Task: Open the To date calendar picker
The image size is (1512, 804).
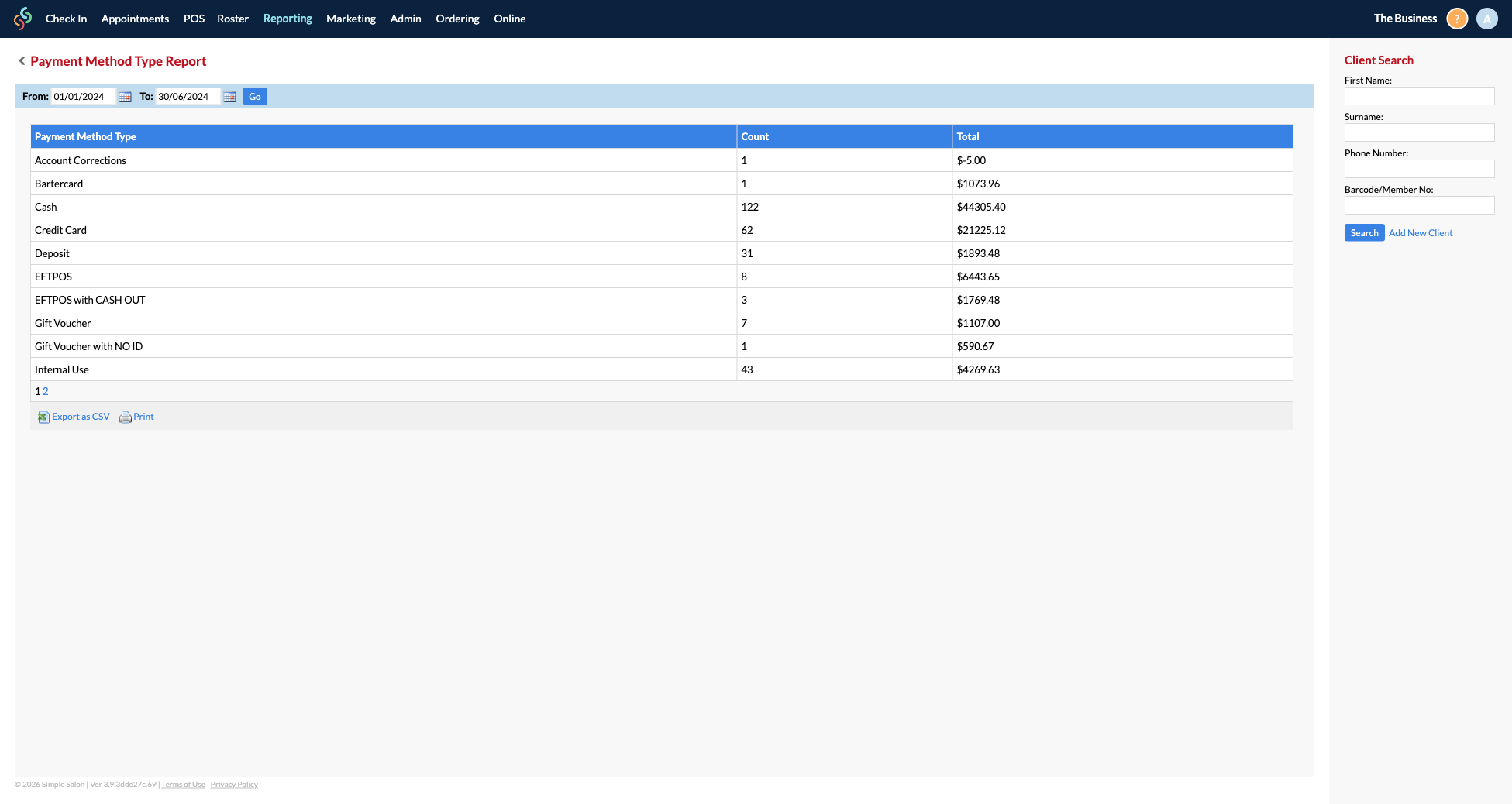Action: [x=229, y=96]
